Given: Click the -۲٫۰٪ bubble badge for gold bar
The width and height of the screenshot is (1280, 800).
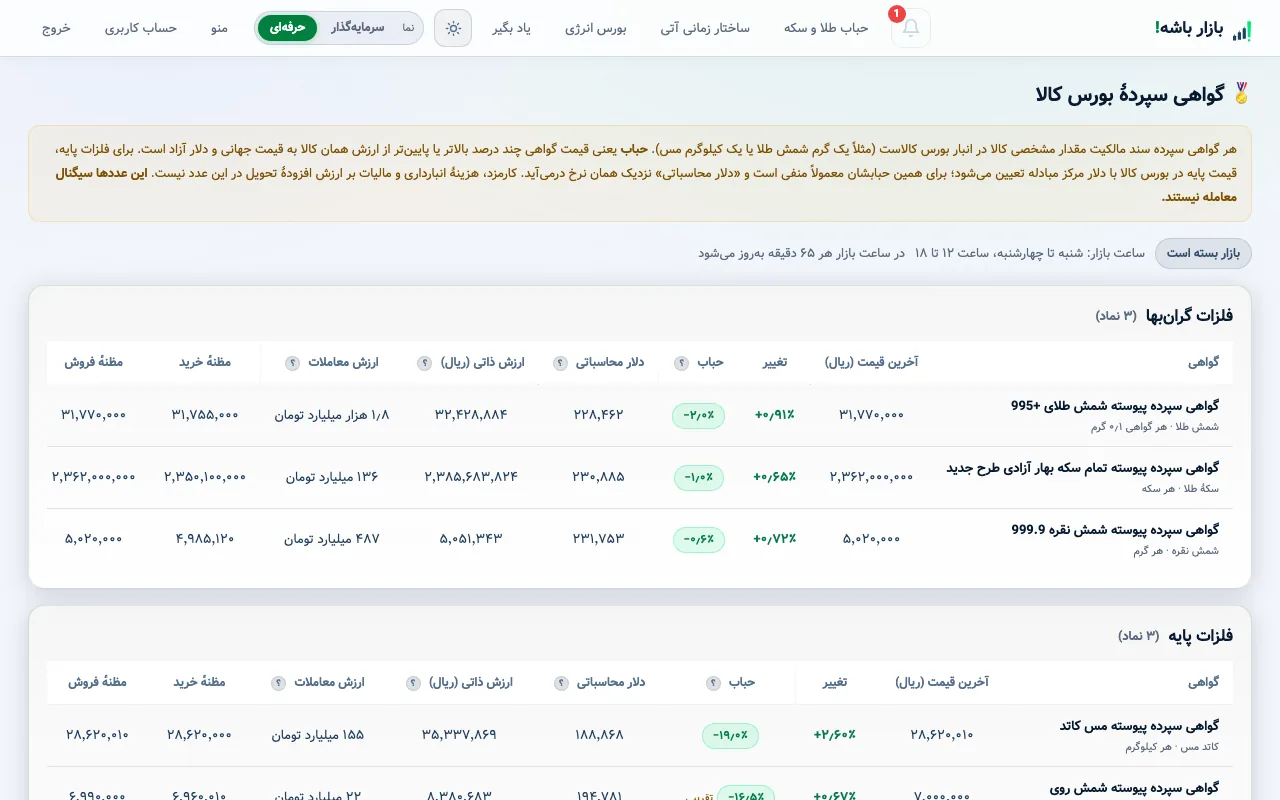Looking at the screenshot, I should click(699, 415).
